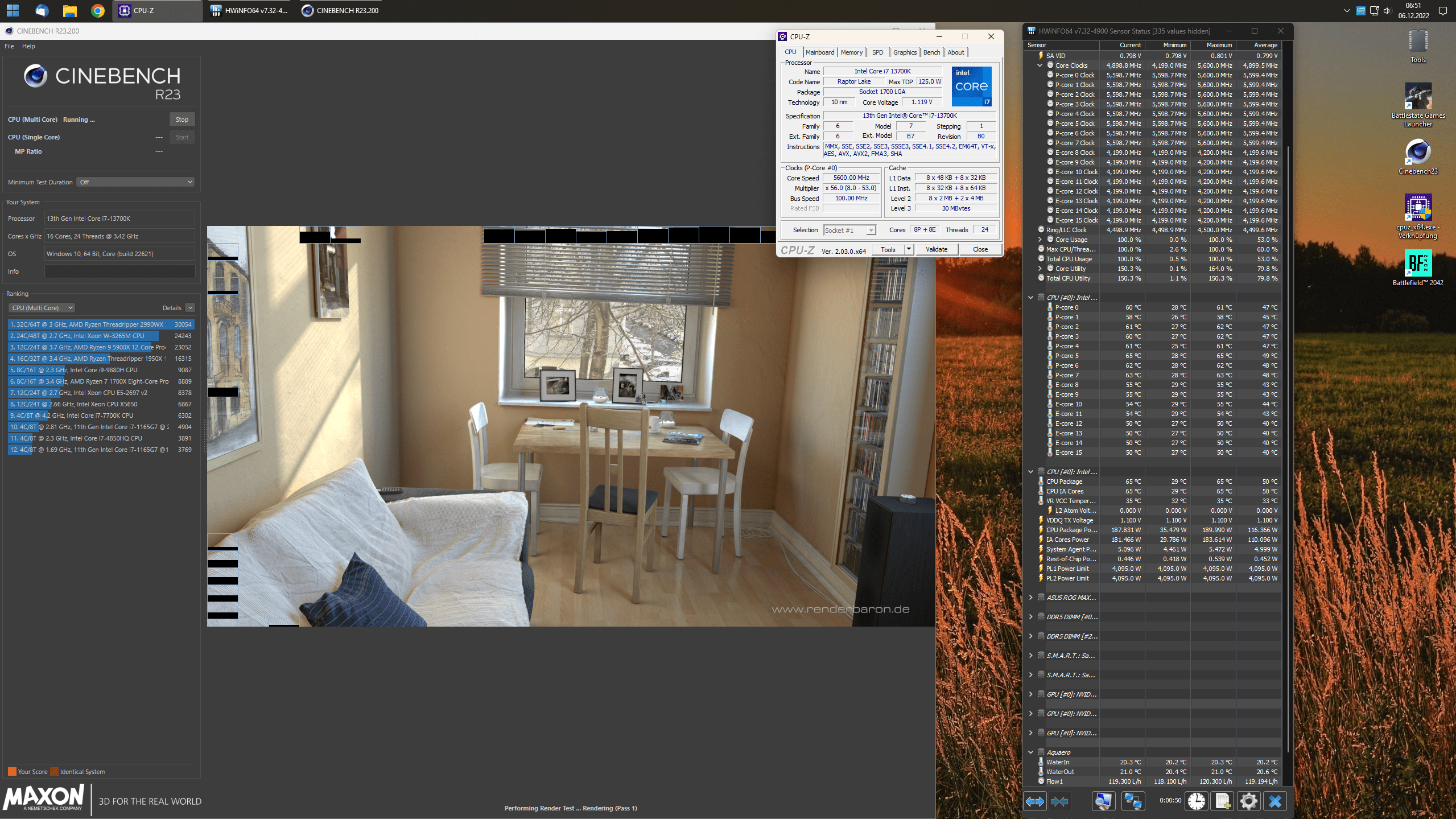Open Minimum Test Duration dropdown
The width and height of the screenshot is (1456, 819).
135,182
